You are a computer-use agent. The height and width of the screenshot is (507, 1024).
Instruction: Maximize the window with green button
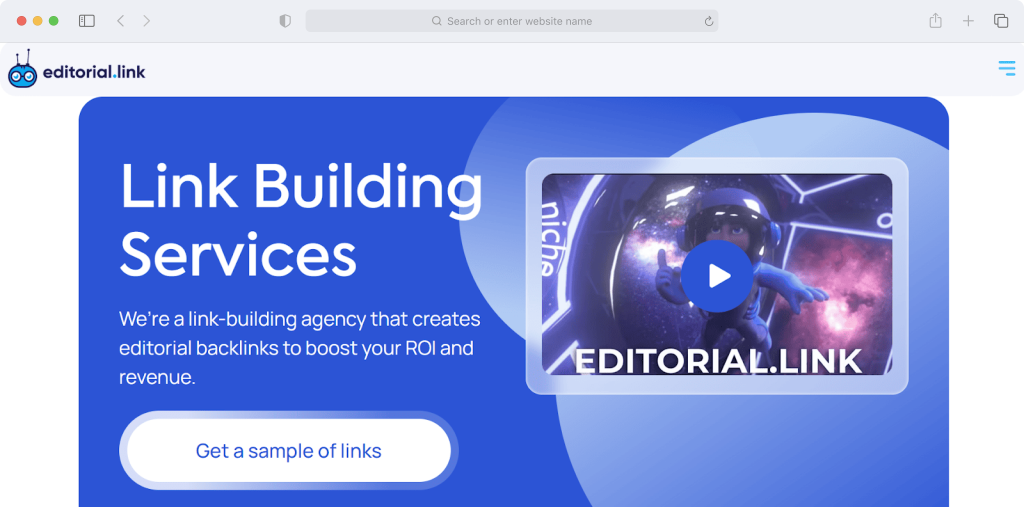coord(54,21)
